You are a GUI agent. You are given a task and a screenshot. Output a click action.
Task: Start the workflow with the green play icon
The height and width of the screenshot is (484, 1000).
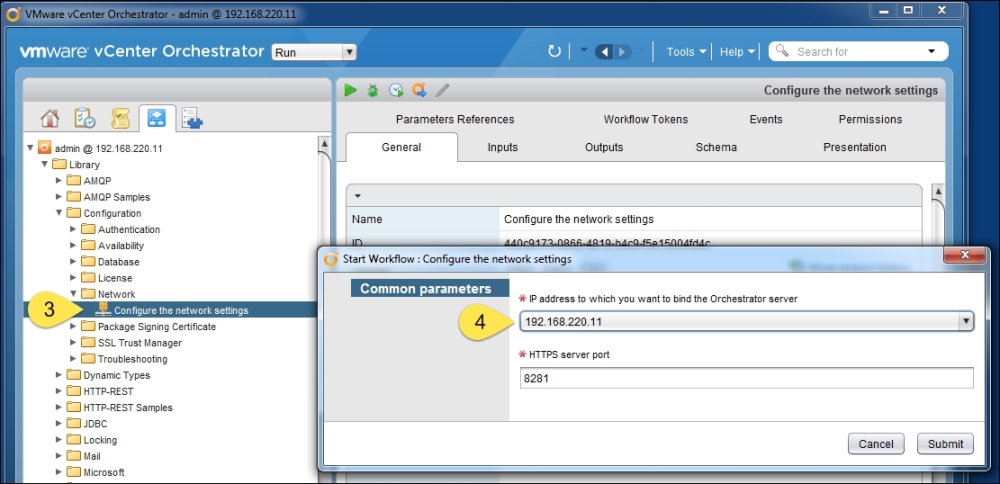(350, 90)
